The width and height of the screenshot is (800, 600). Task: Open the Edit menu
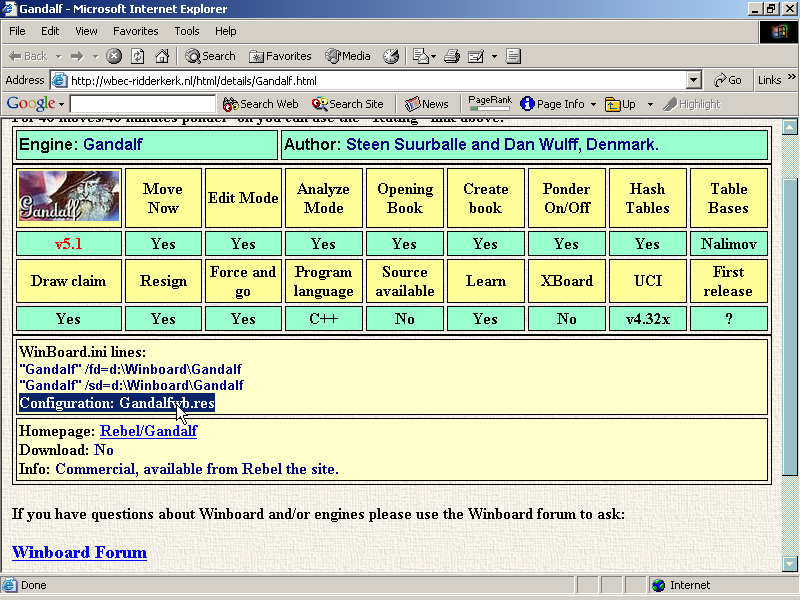pos(50,31)
